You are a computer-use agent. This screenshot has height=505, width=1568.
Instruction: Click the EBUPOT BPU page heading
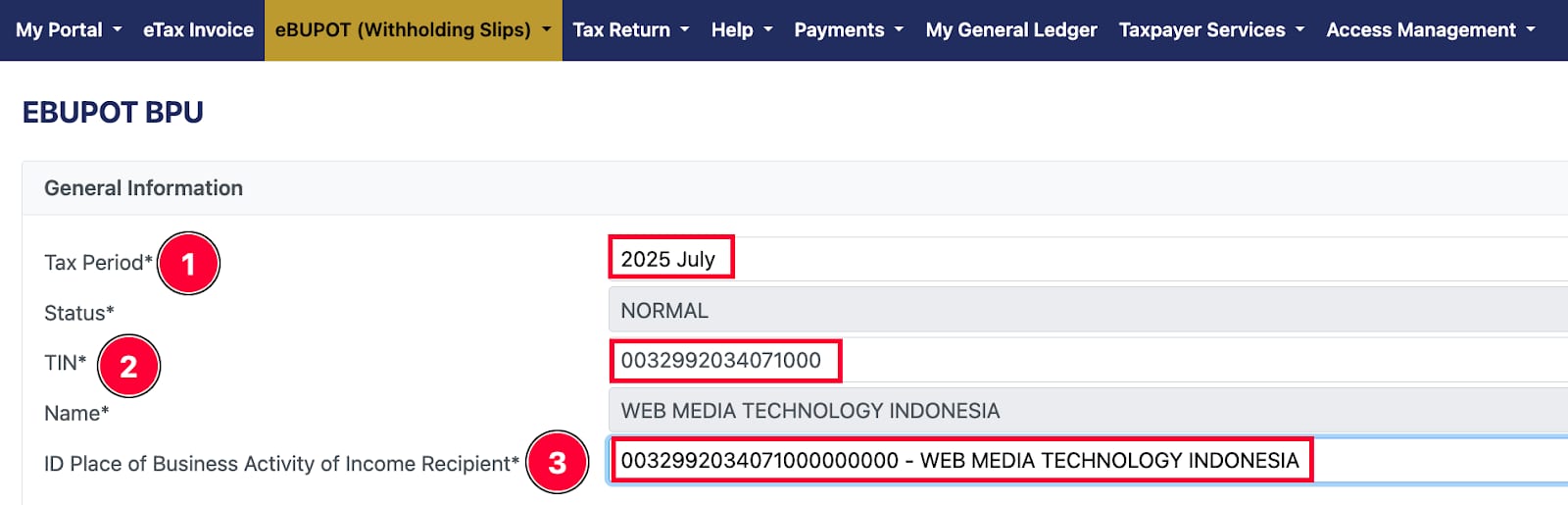(113, 113)
